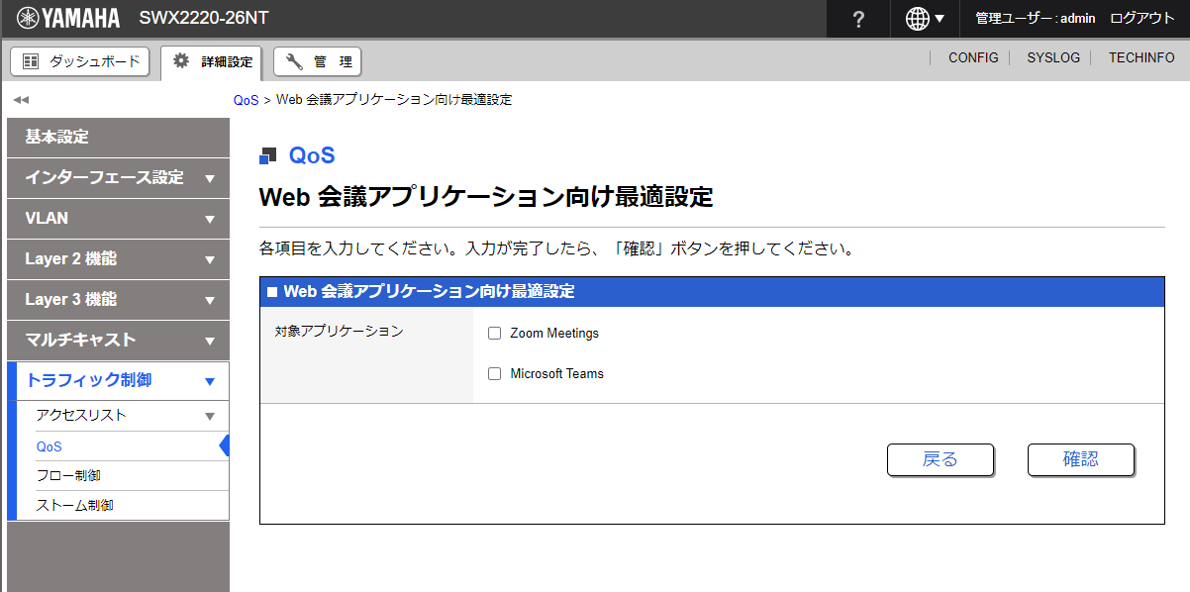The image size is (1190, 592).
Task: Switch to the management (管理) tab
Action: (x=317, y=62)
